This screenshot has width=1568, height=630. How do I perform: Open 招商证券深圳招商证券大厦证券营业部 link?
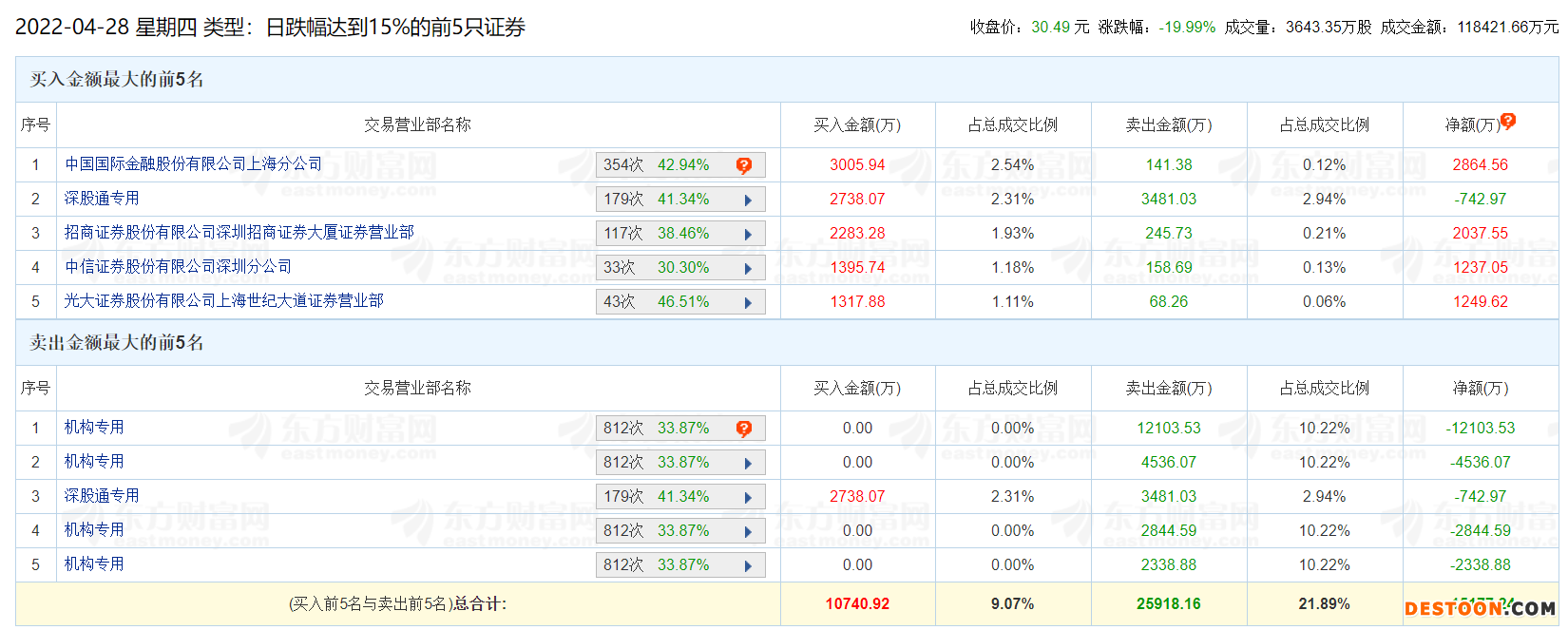tap(239, 233)
